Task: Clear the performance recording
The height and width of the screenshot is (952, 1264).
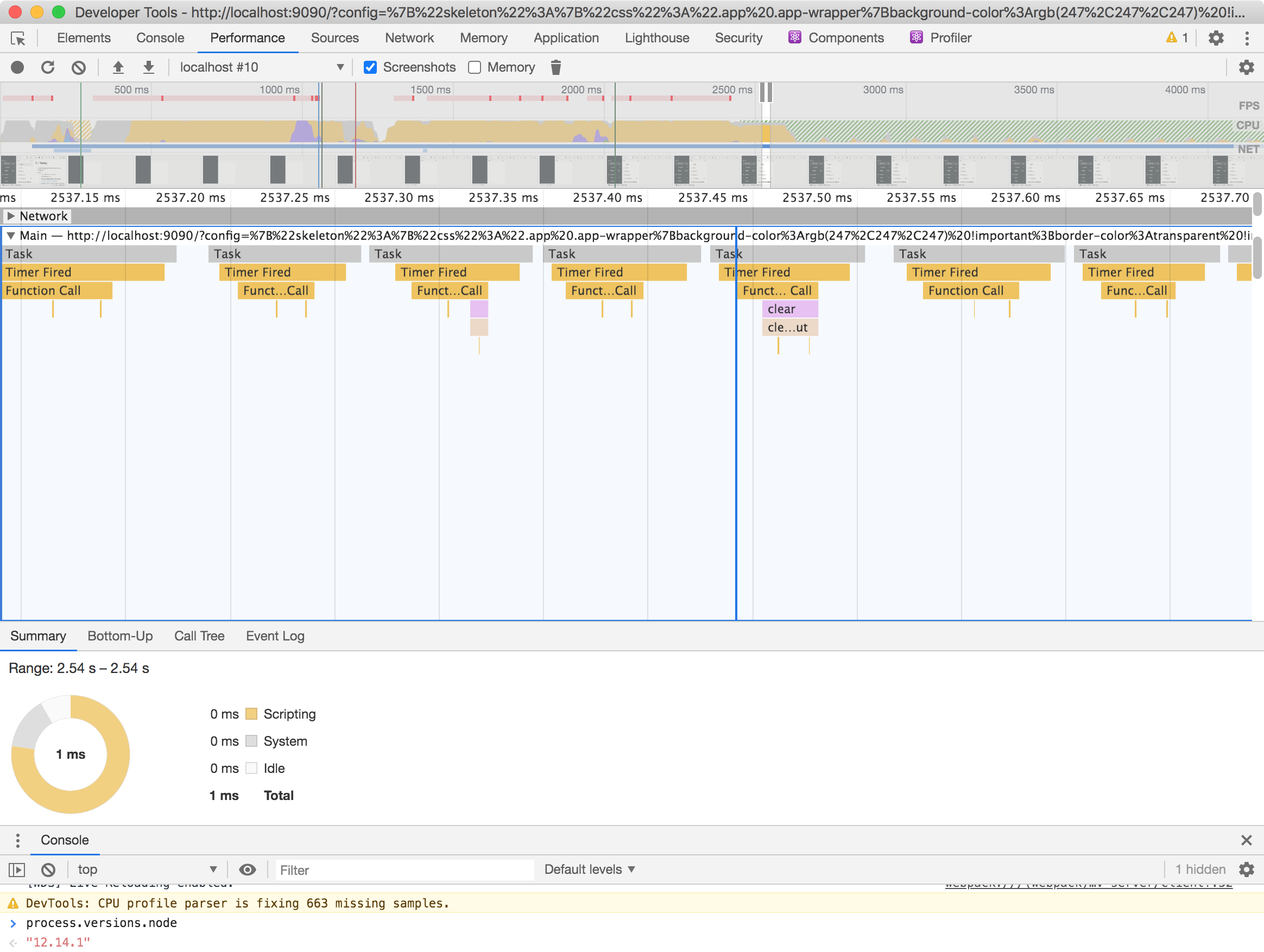Action: (x=79, y=67)
